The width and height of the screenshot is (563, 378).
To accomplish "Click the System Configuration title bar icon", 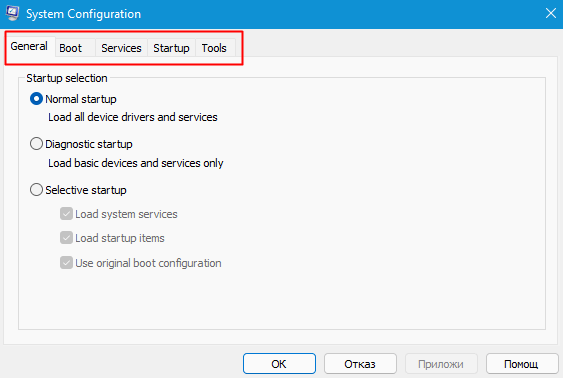I will point(13,14).
